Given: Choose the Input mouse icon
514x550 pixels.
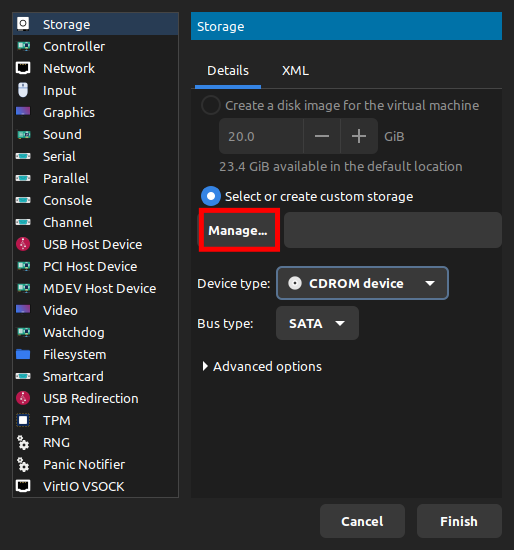Looking at the screenshot, I should [x=23, y=90].
